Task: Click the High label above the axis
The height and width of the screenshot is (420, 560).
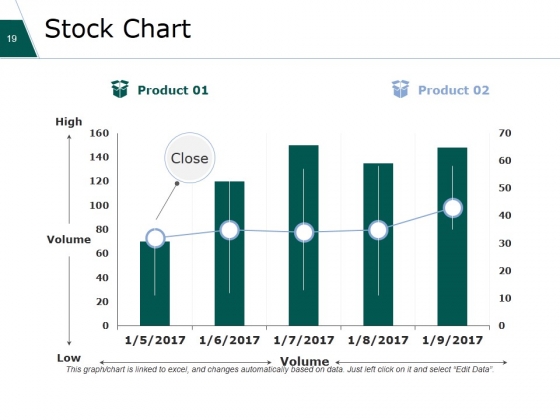Action: tap(69, 122)
